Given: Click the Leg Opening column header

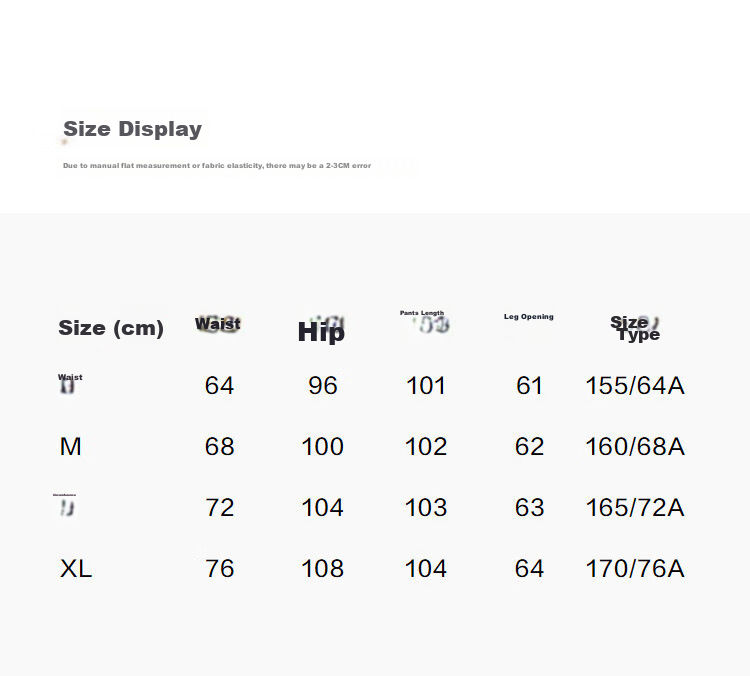Looking at the screenshot, I should pyautogui.click(x=529, y=317).
